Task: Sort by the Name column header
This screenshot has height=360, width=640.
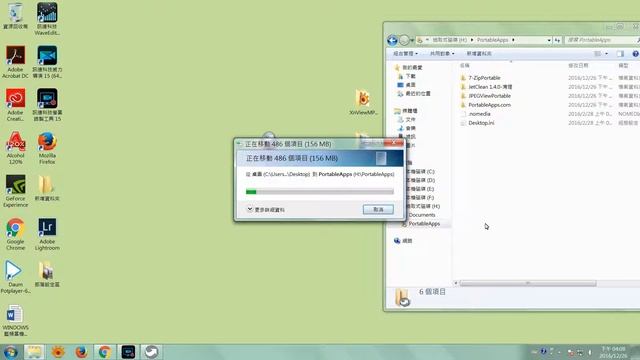Action: 464,66
